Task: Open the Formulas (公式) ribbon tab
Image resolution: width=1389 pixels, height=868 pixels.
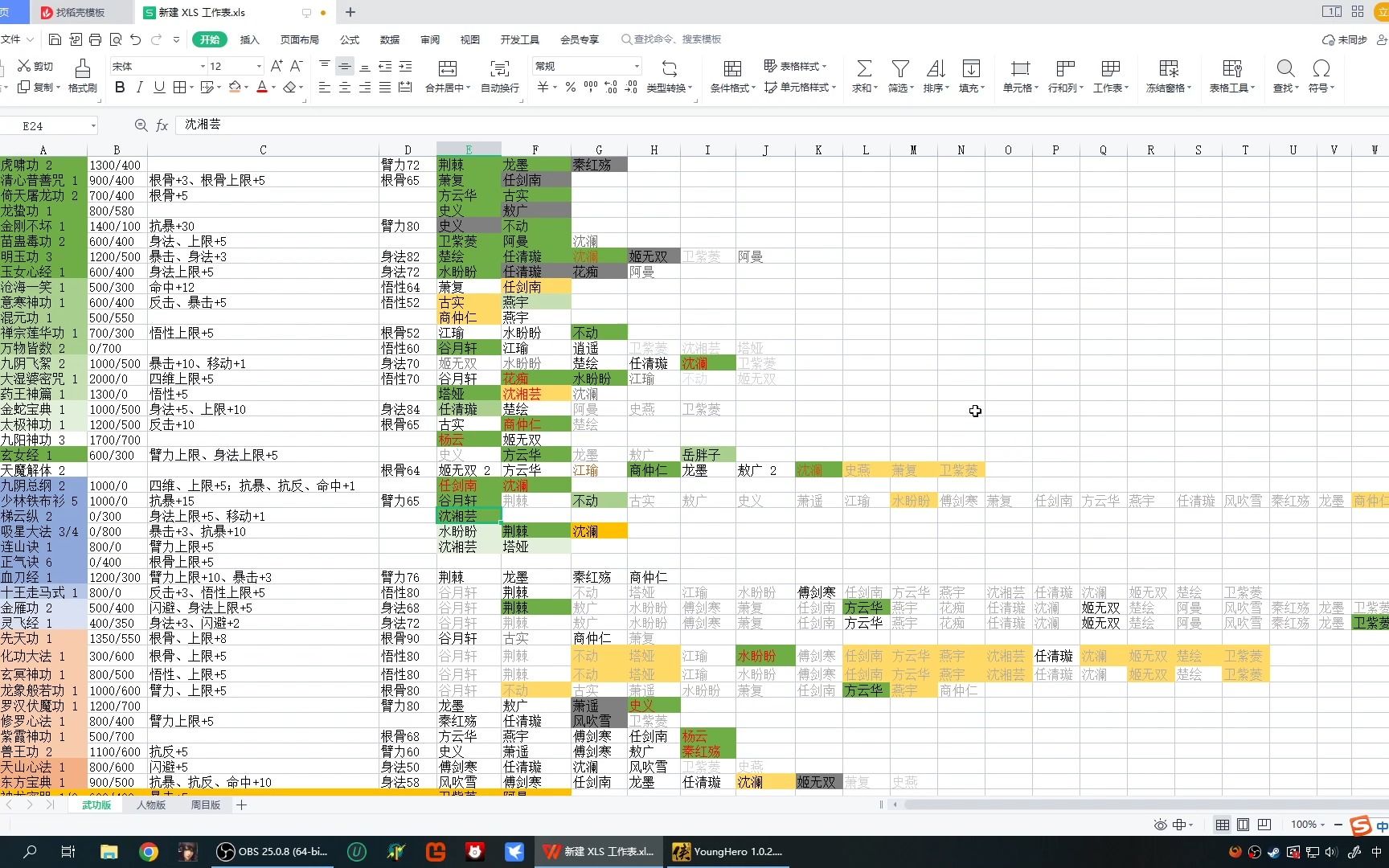Action: (x=350, y=39)
